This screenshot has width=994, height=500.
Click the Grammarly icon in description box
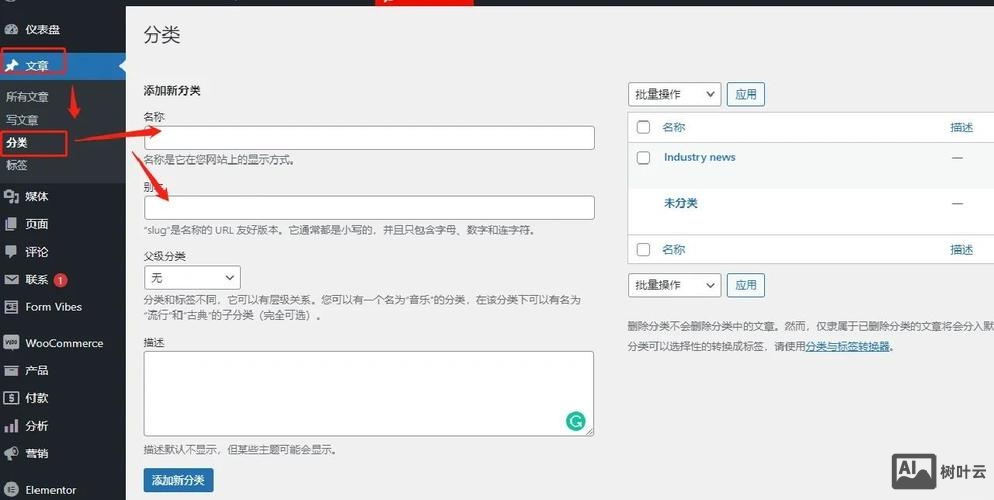pos(576,421)
